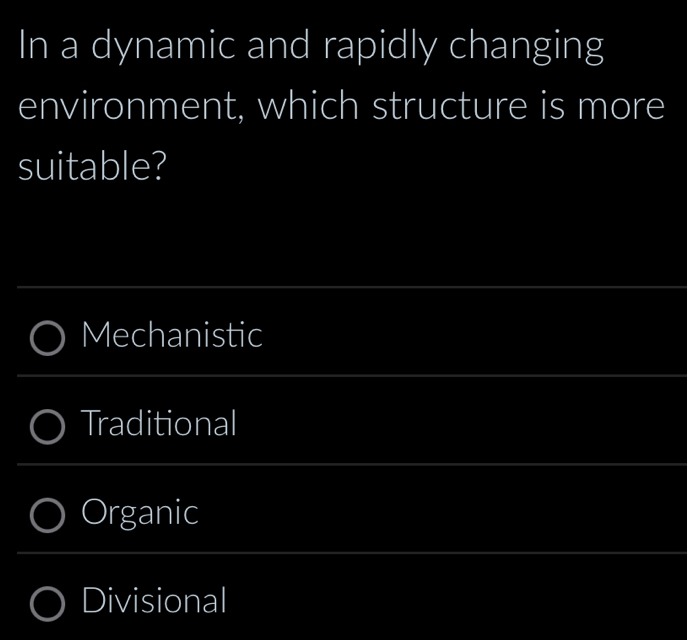
Task: Choose the Traditional radio button
Action: click(x=48, y=425)
